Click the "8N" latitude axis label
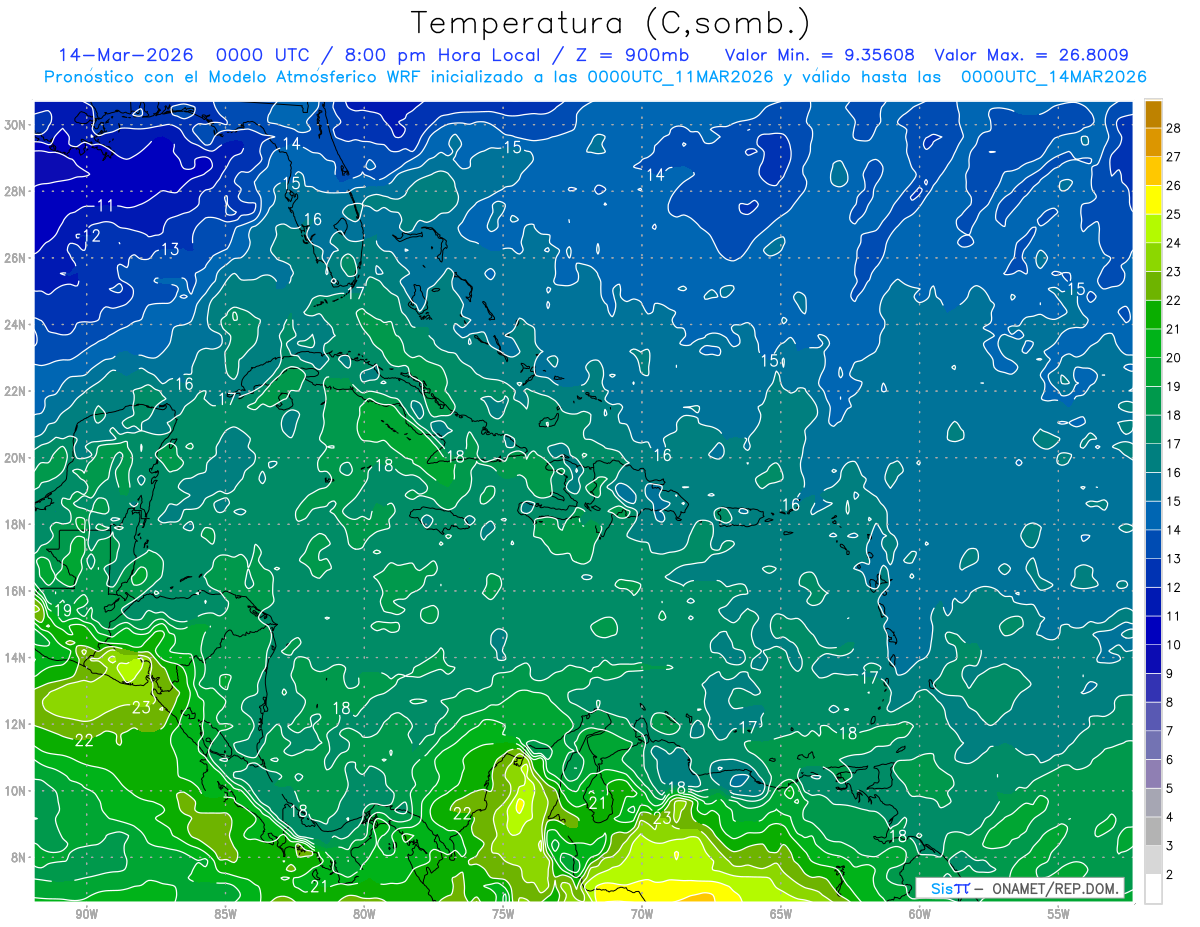 20,857
